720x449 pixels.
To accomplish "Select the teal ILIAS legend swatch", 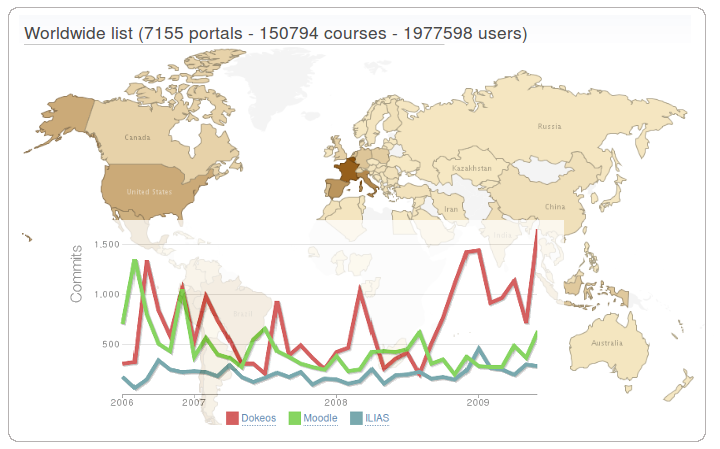I will (357, 418).
